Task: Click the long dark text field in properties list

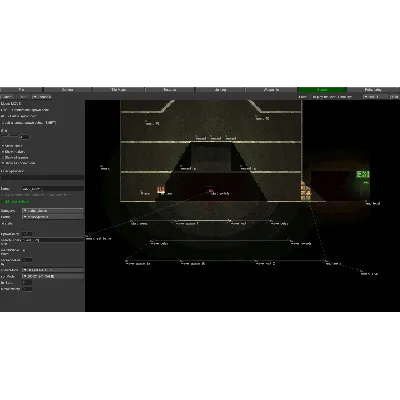Action: point(53,240)
